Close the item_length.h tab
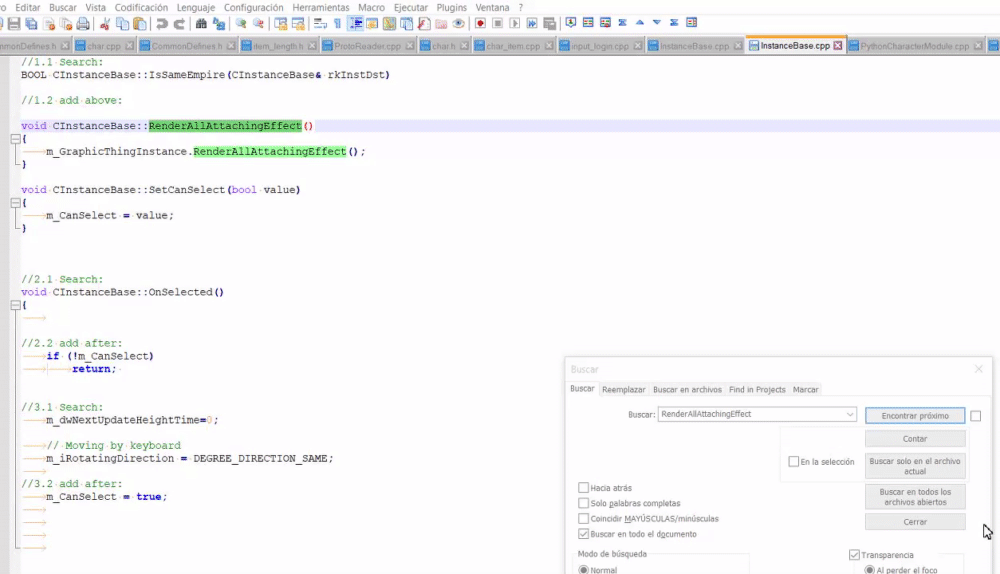1000x574 pixels. pos(312,46)
